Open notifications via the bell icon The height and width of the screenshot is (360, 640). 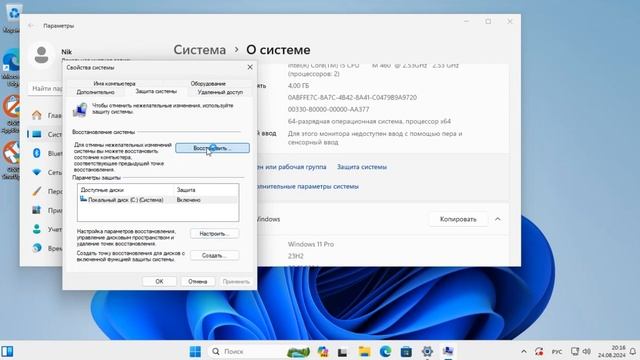[633, 351]
